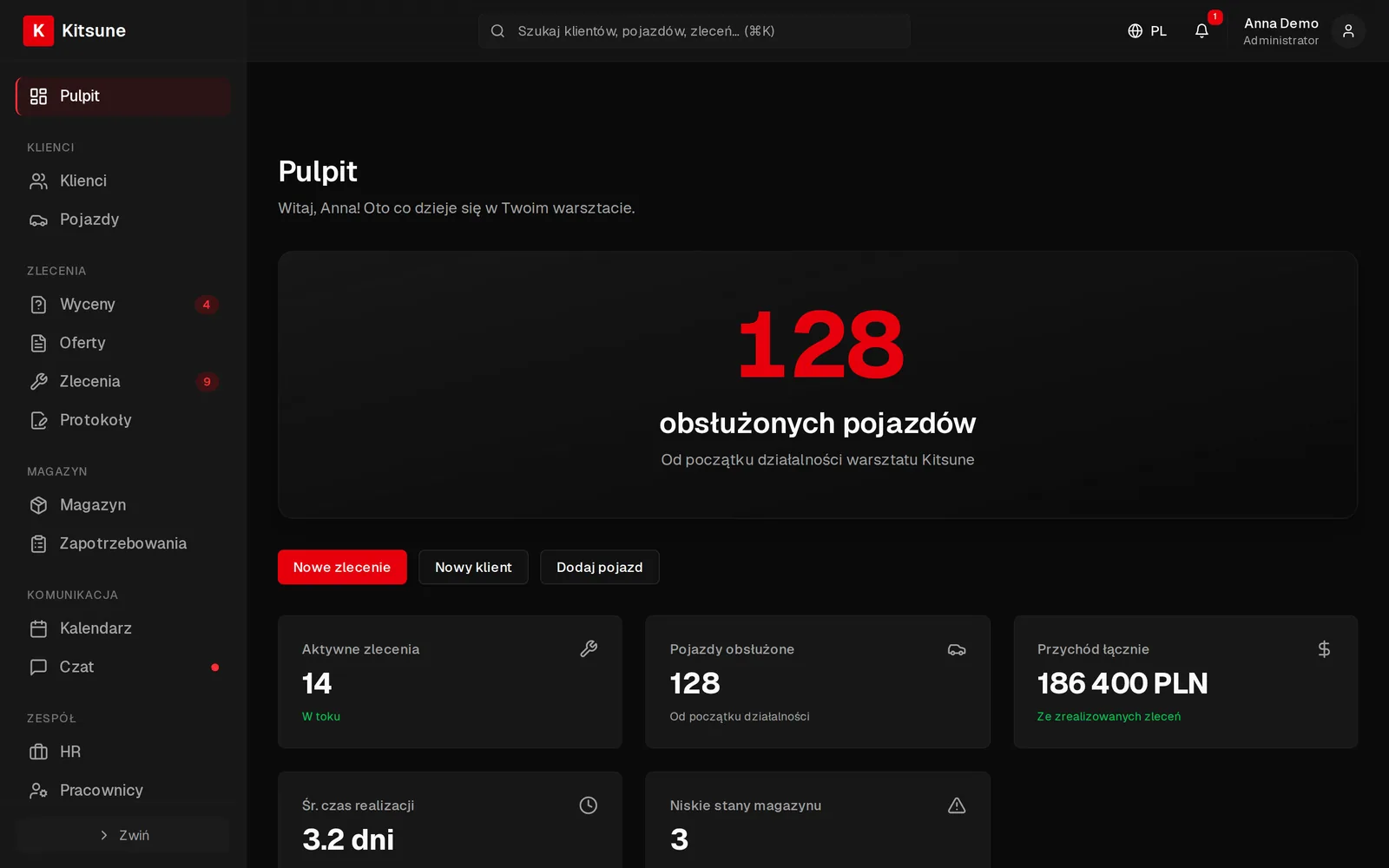This screenshot has width=1389, height=868.
Task: Click the Dodaj pojazd button
Action: [x=600, y=567]
